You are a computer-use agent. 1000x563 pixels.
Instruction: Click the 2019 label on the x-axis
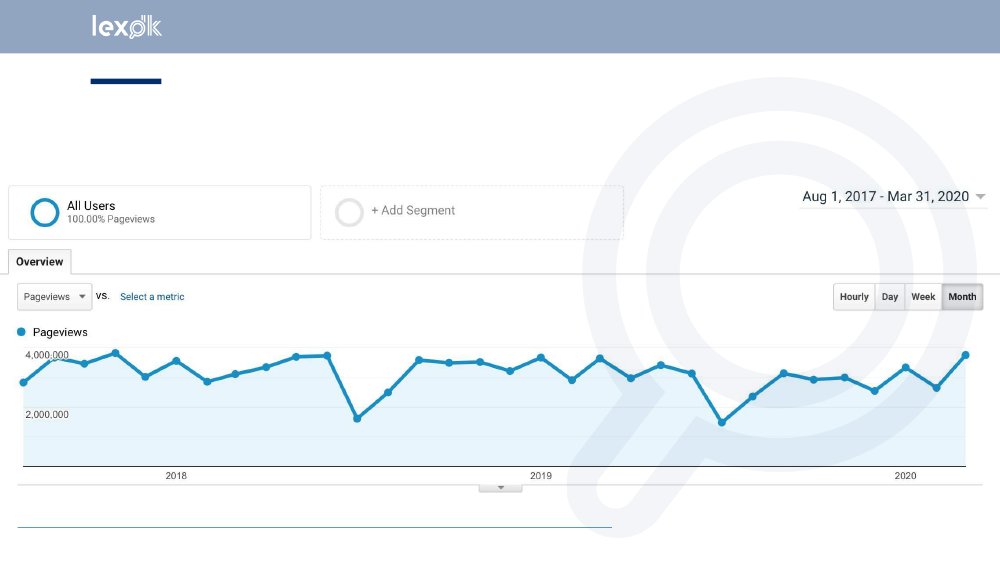coord(541,476)
